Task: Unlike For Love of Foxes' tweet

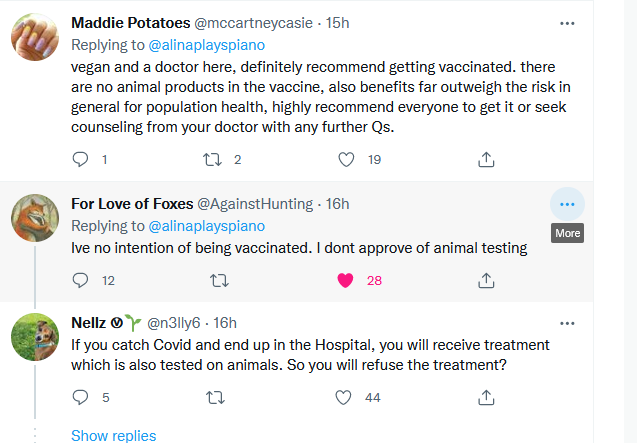Action: 346,280
